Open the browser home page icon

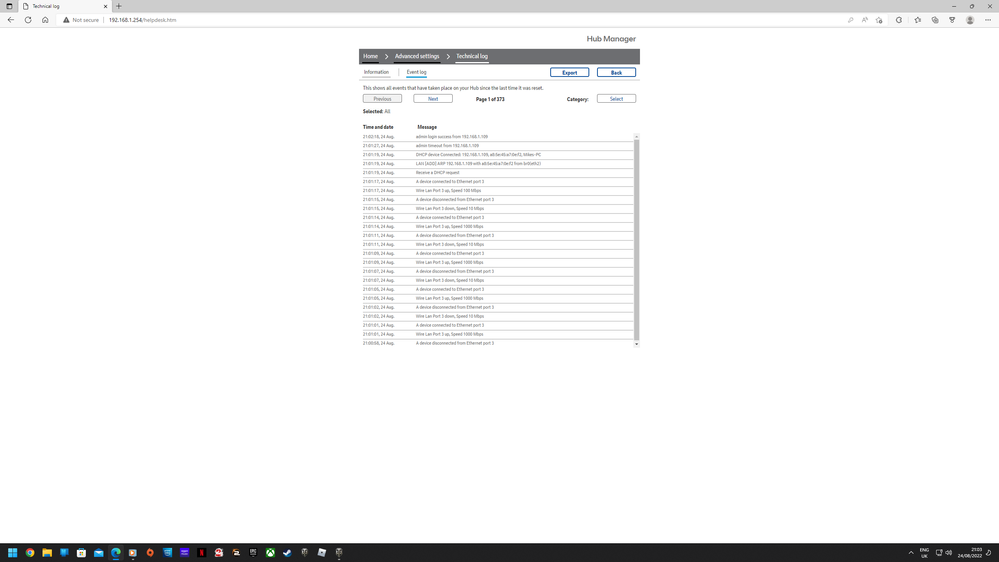(x=45, y=20)
